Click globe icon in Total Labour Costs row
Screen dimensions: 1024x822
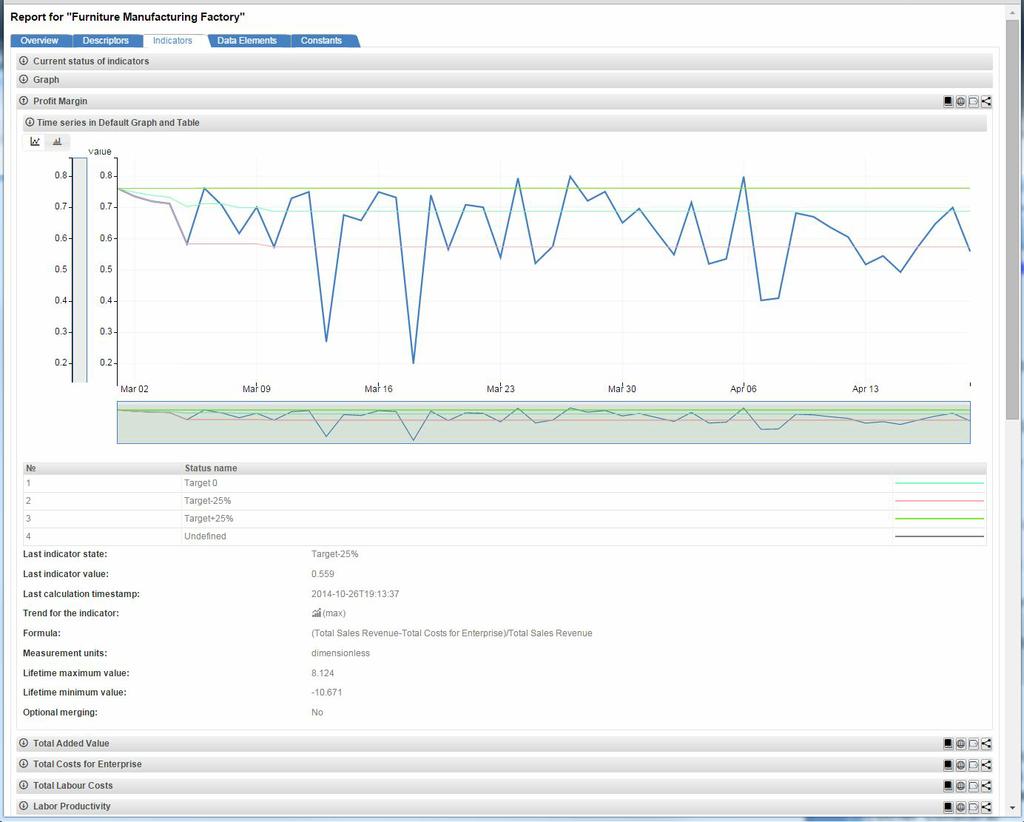(960, 785)
